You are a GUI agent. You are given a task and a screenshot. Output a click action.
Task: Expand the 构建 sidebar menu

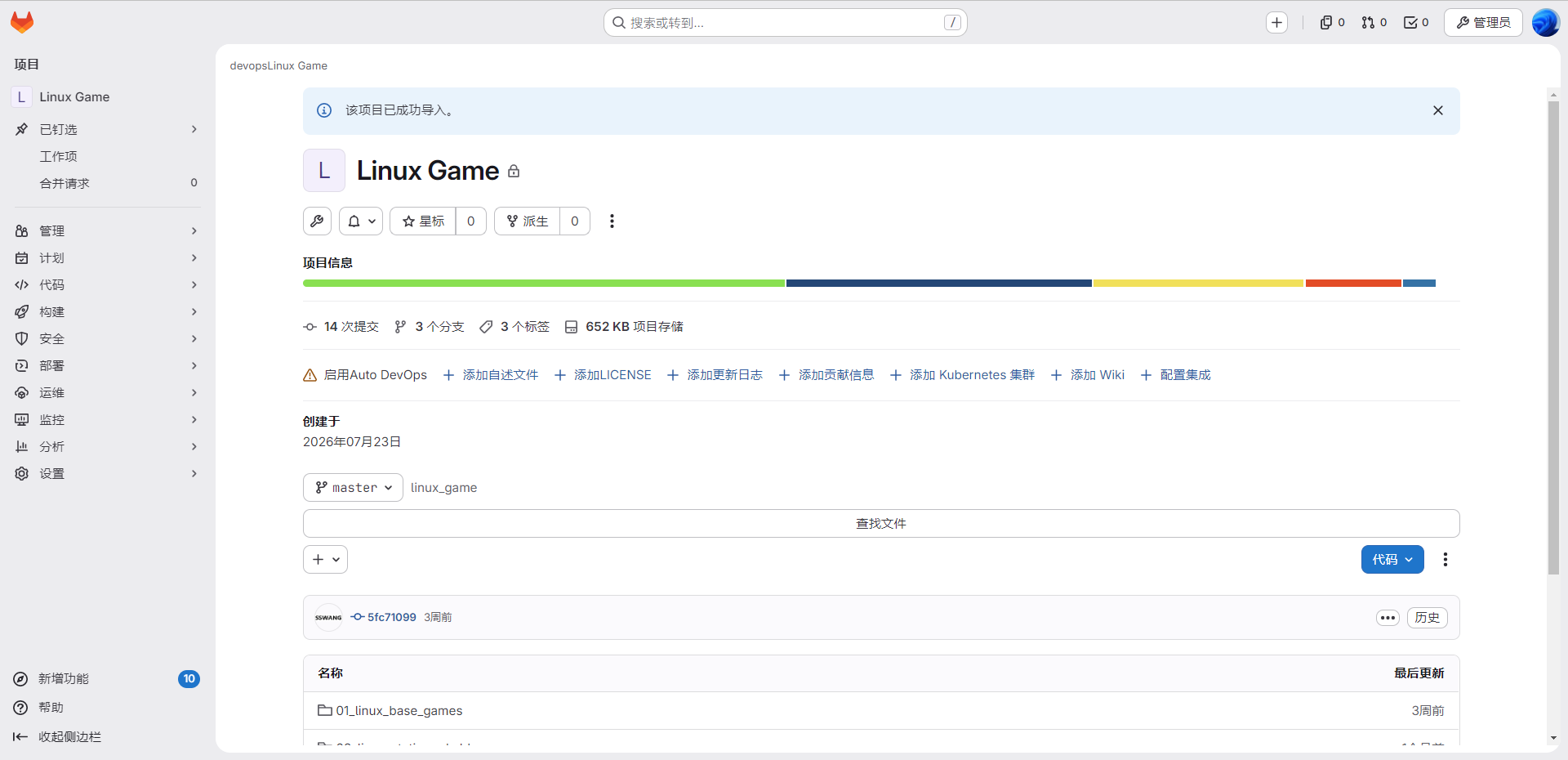107,312
